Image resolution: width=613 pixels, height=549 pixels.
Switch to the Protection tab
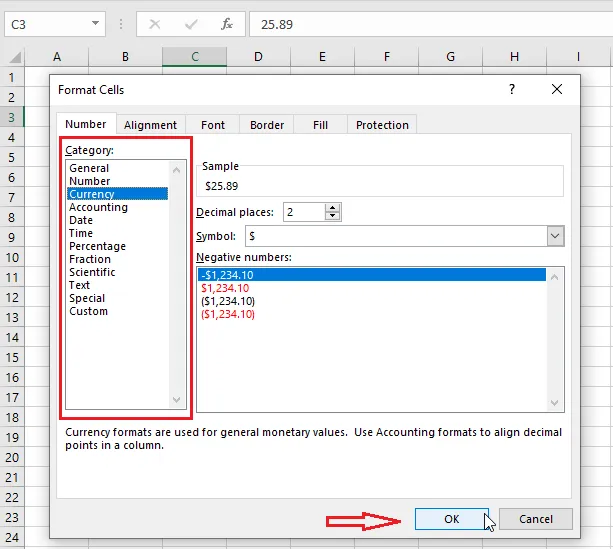click(382, 125)
